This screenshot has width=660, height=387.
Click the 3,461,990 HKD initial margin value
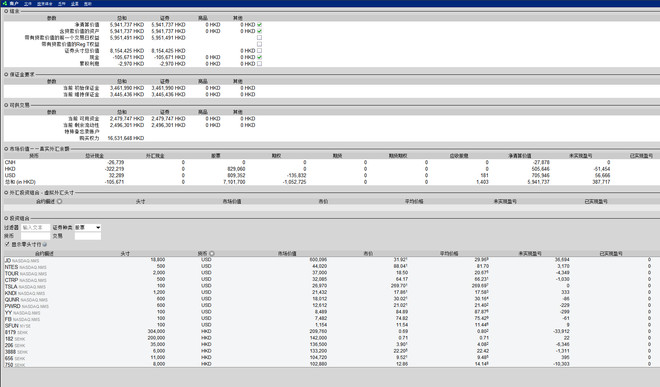pyautogui.click(x=127, y=88)
